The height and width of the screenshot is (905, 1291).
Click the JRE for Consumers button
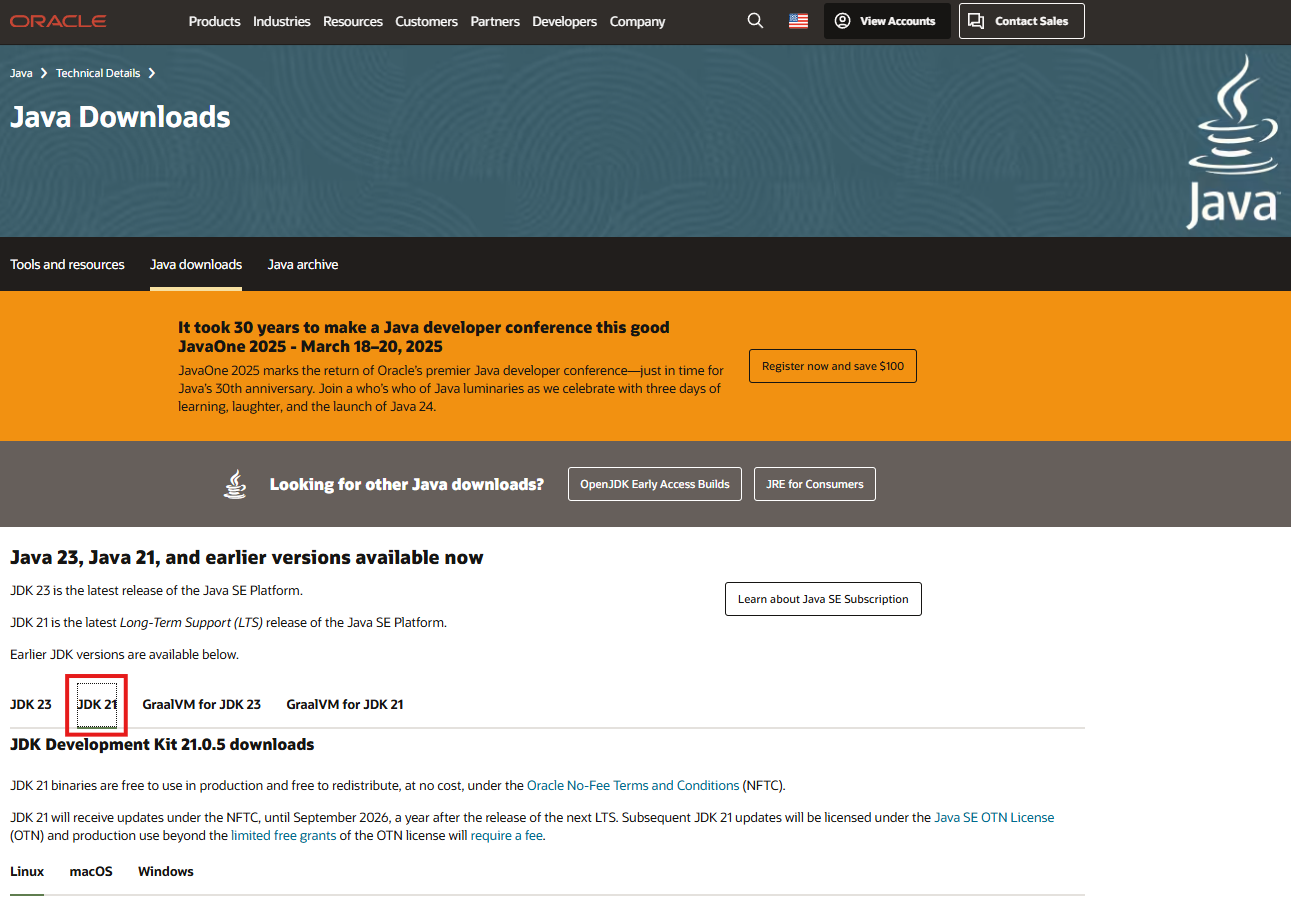click(x=814, y=484)
